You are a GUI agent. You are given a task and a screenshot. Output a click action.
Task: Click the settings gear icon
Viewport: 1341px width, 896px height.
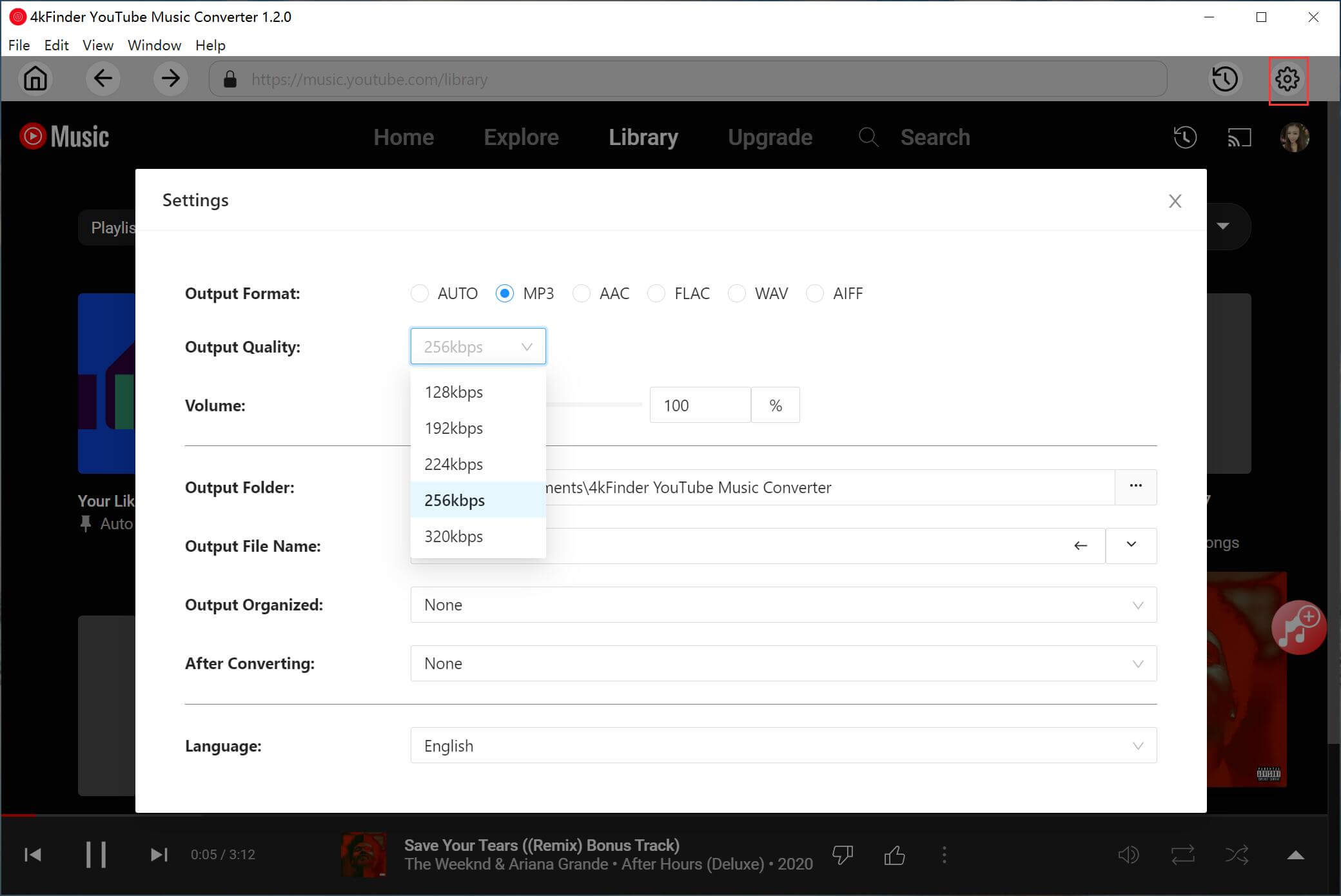(1289, 78)
